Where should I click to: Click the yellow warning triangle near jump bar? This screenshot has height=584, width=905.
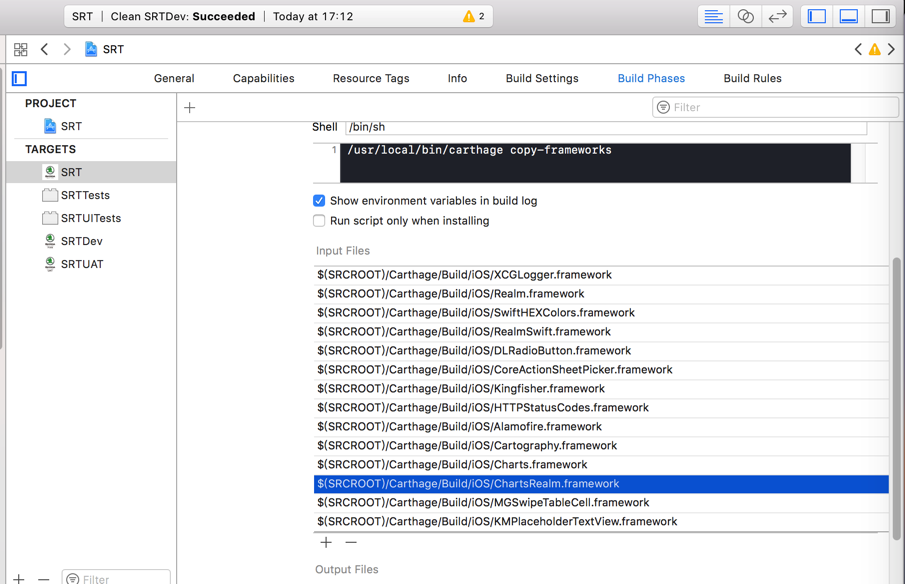coord(873,48)
